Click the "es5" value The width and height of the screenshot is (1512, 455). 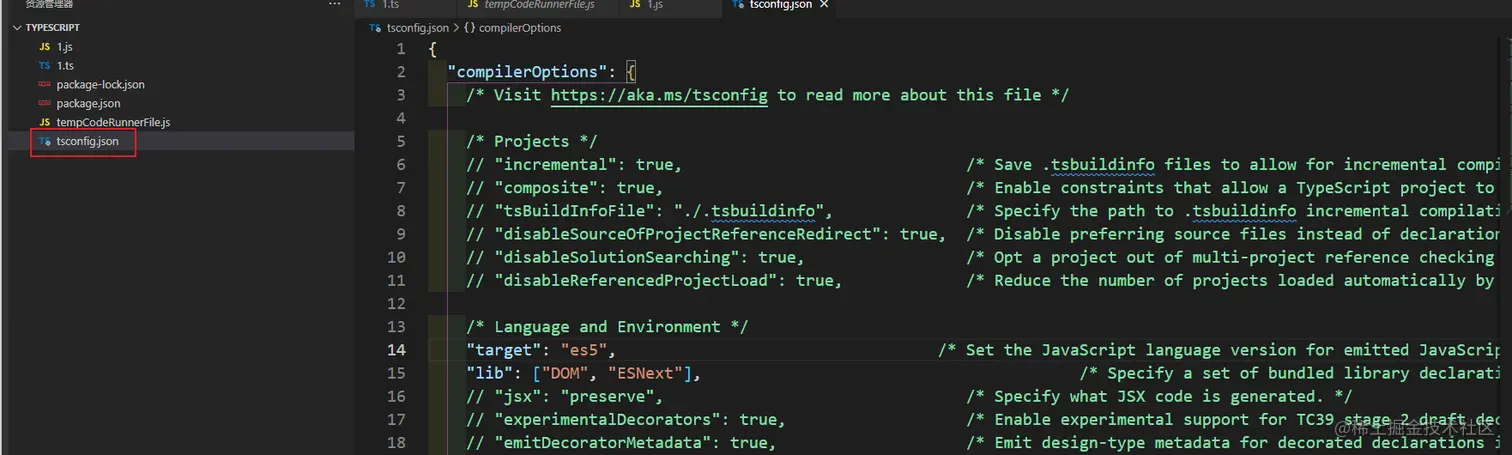583,350
